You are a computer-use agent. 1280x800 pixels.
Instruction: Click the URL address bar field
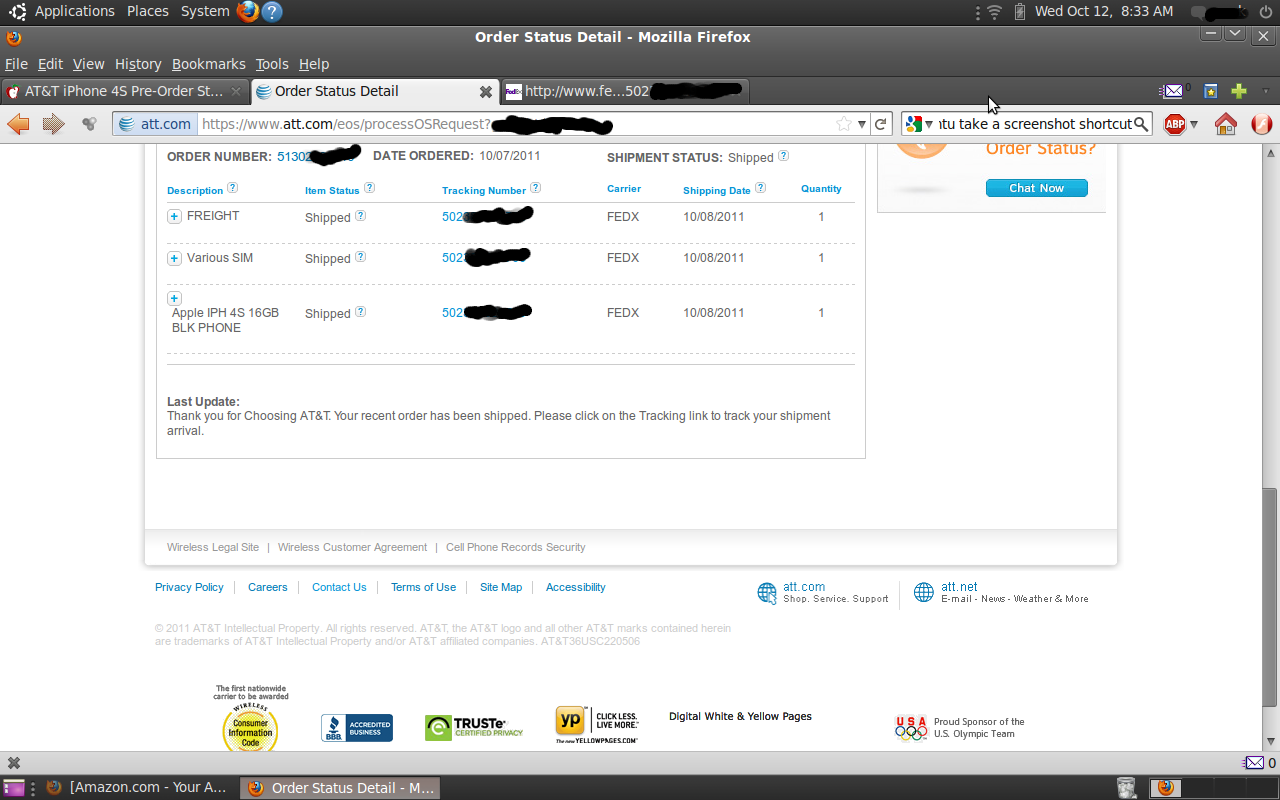[x=515, y=124]
